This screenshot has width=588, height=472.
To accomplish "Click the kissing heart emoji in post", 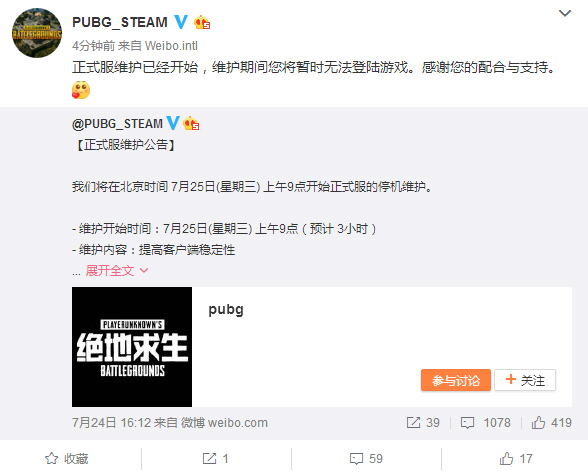I will [x=81, y=90].
